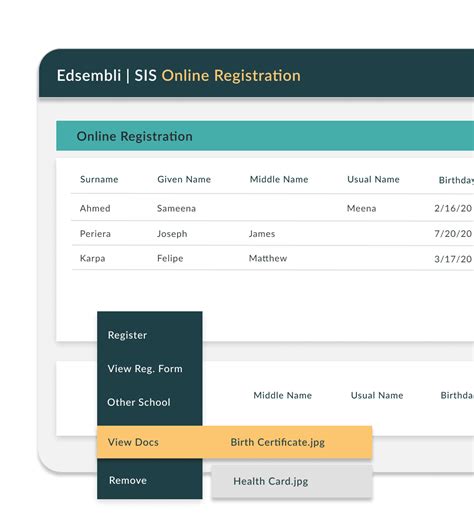Open Health Card.jpg document

point(270,481)
